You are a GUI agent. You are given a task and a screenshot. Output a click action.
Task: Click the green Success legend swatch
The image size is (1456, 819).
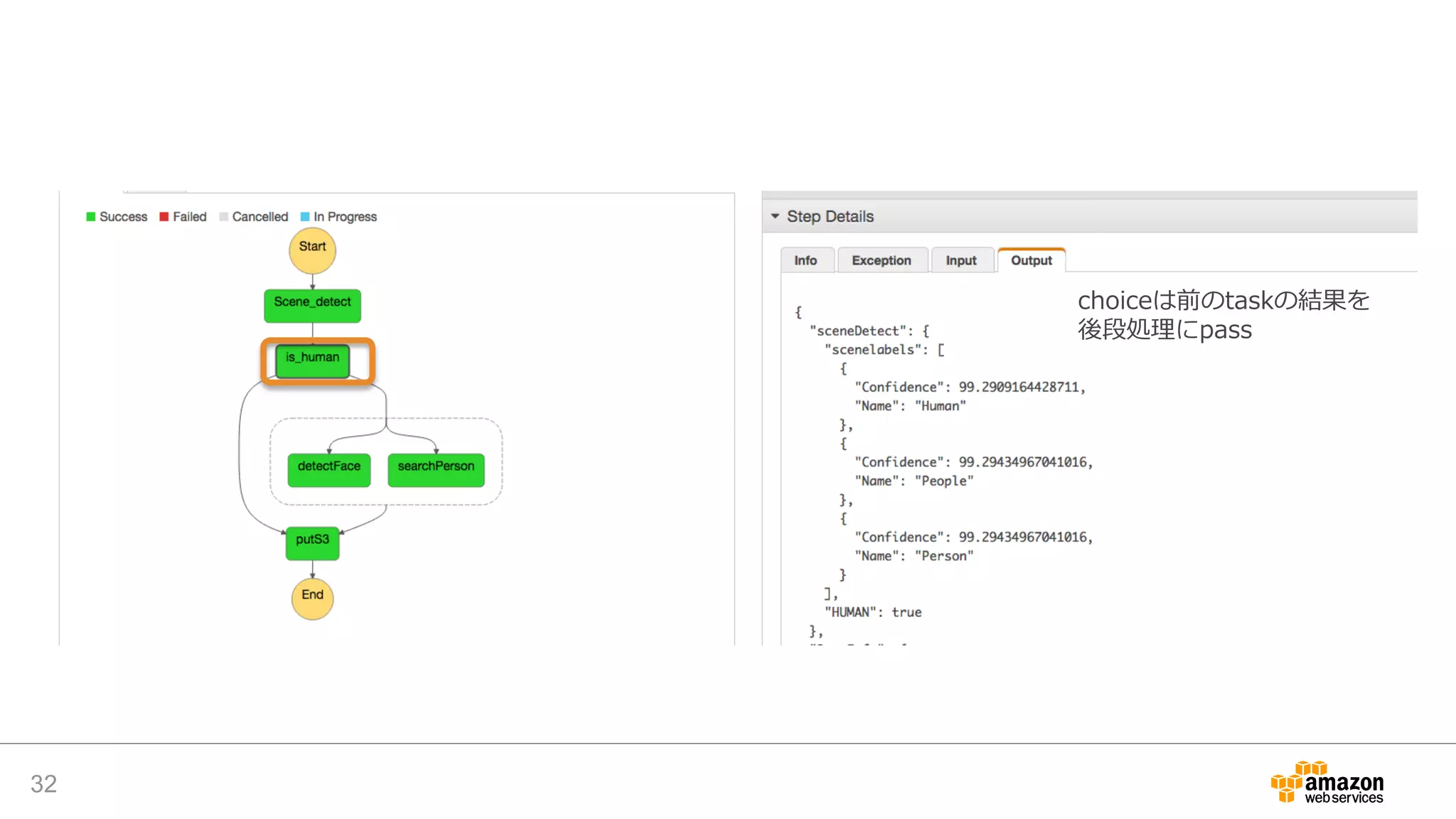tap(91, 217)
